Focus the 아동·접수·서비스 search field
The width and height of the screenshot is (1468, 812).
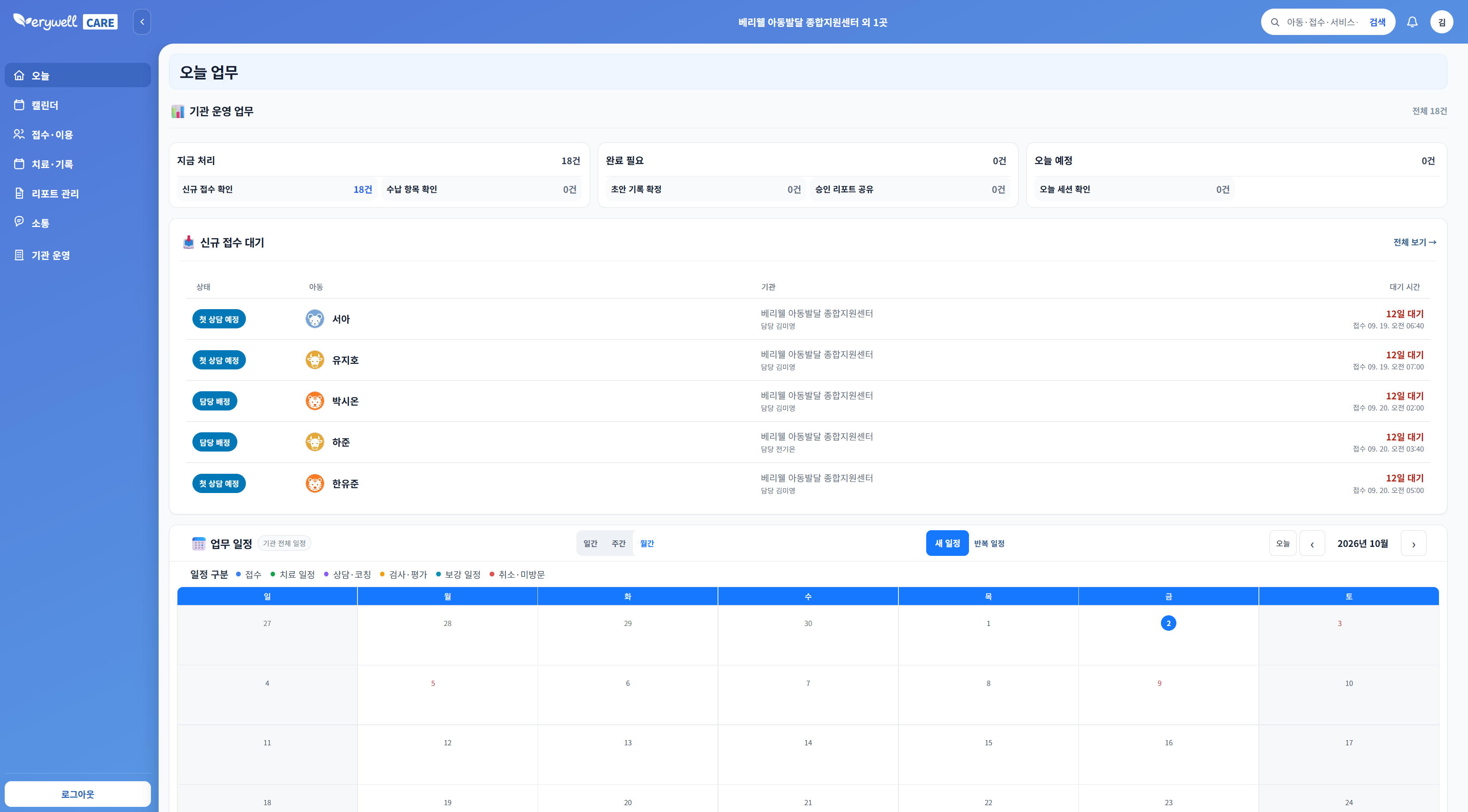[x=1323, y=22]
